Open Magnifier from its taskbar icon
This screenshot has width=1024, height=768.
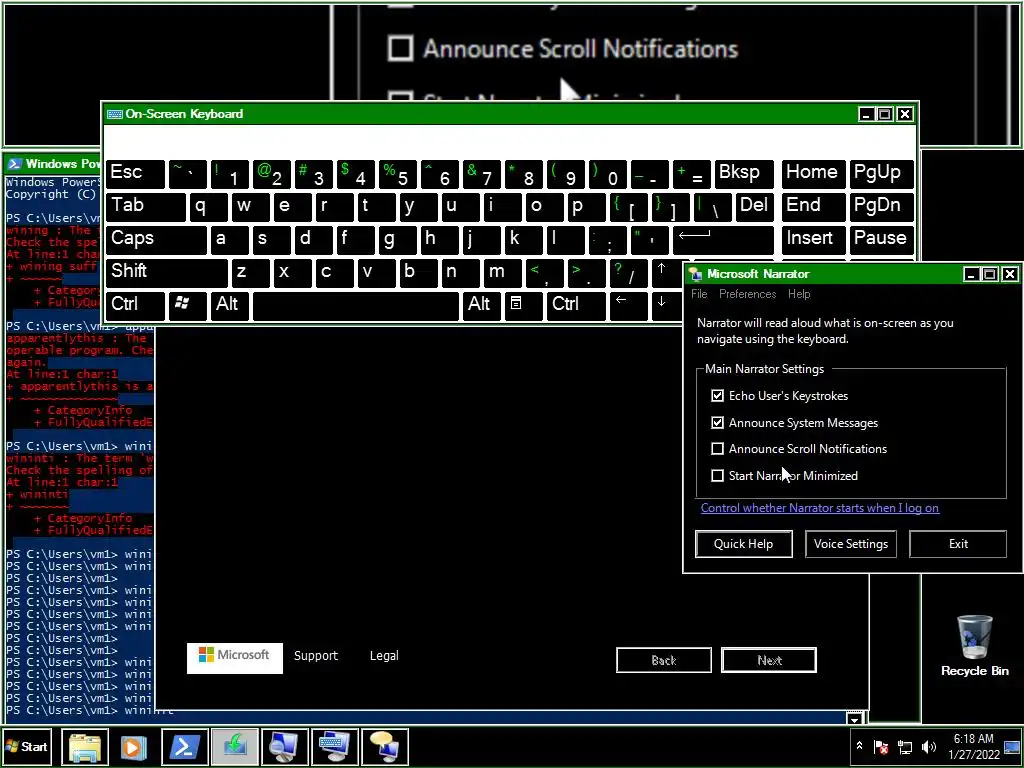coord(285,747)
